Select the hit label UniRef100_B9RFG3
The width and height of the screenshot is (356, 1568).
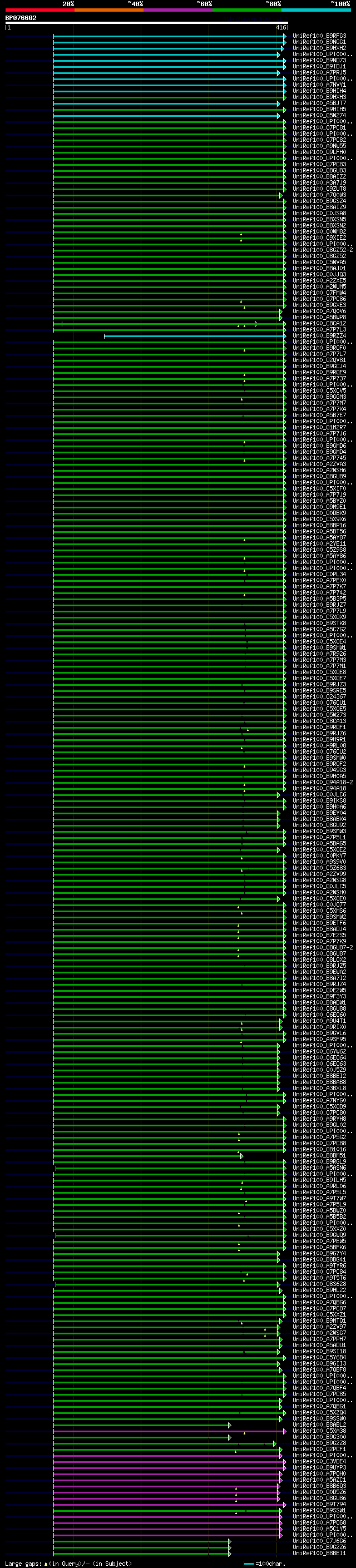pyautogui.click(x=319, y=36)
